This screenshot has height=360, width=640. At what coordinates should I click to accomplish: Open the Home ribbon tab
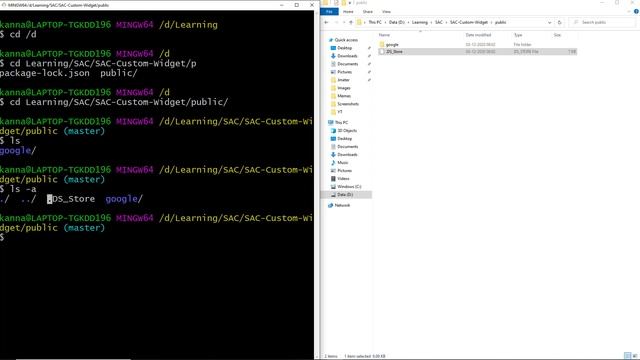click(348, 11)
